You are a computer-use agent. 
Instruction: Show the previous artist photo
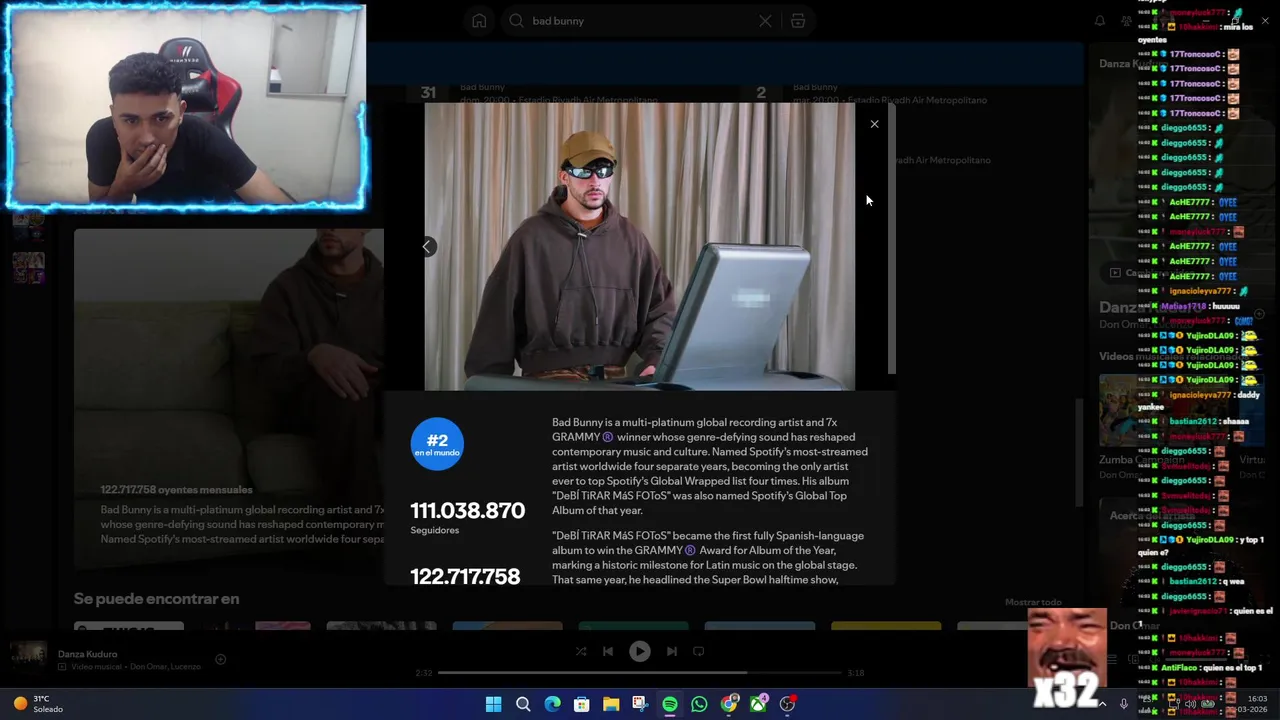point(427,246)
